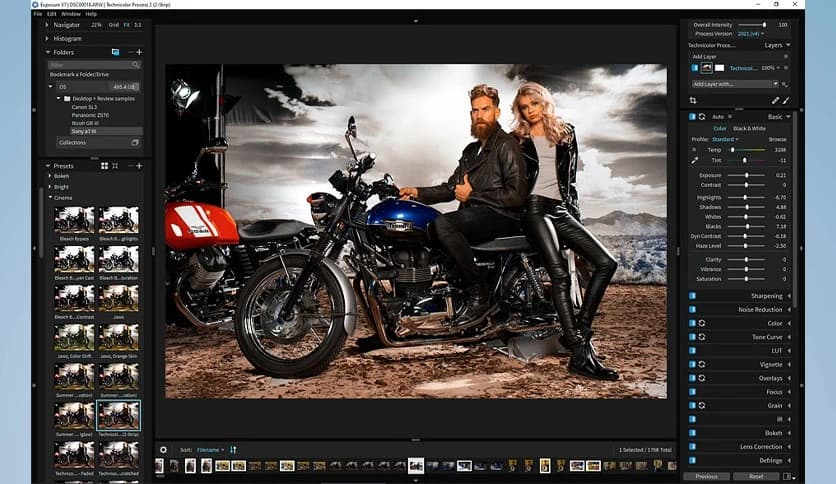This screenshot has height=484, width=836.
Task: Select the Crop tool icon
Action: pos(693,100)
